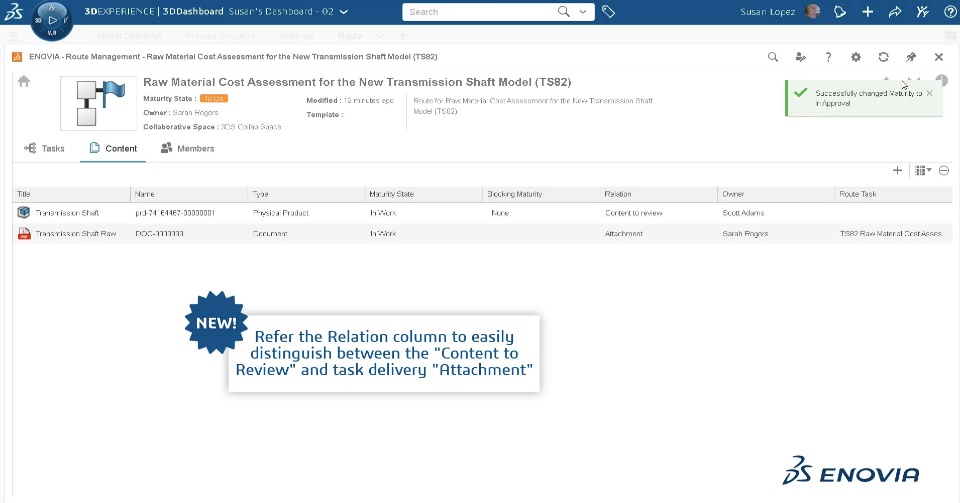The height and width of the screenshot is (503, 960).
Task: Click the route title heading
Action: (357, 82)
